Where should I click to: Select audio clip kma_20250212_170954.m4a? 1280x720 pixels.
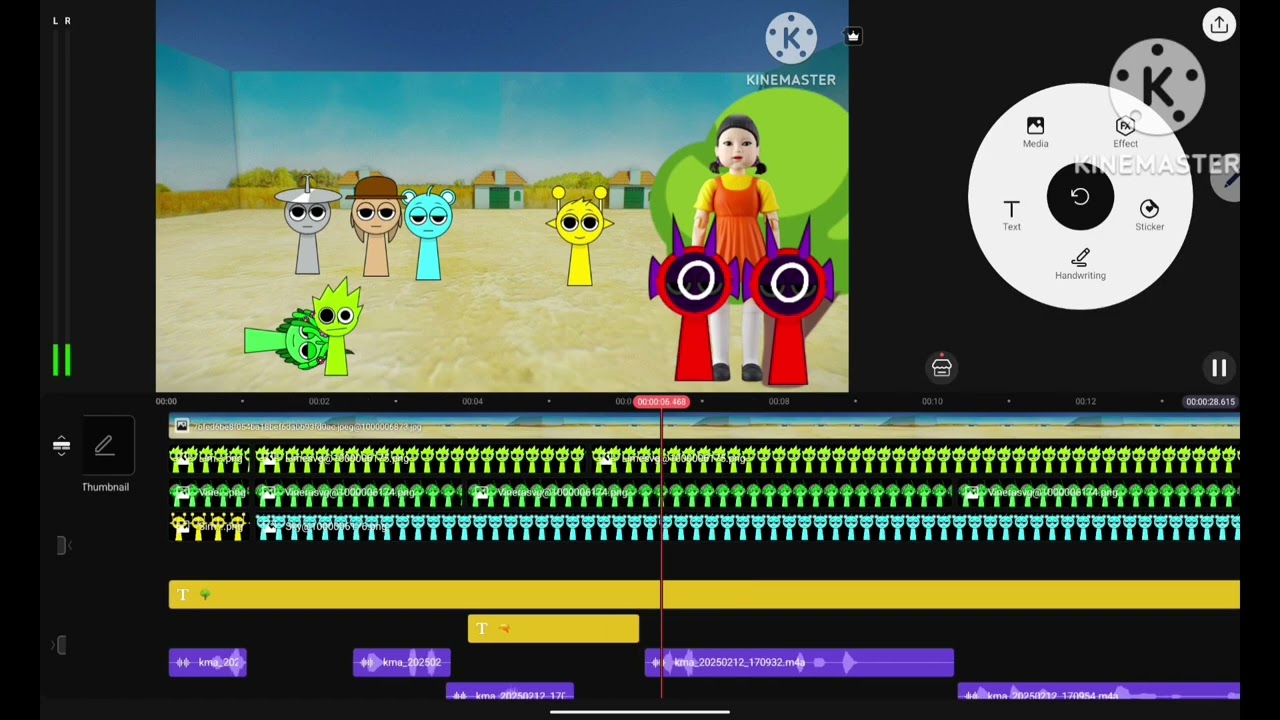pyautogui.click(x=1099, y=692)
